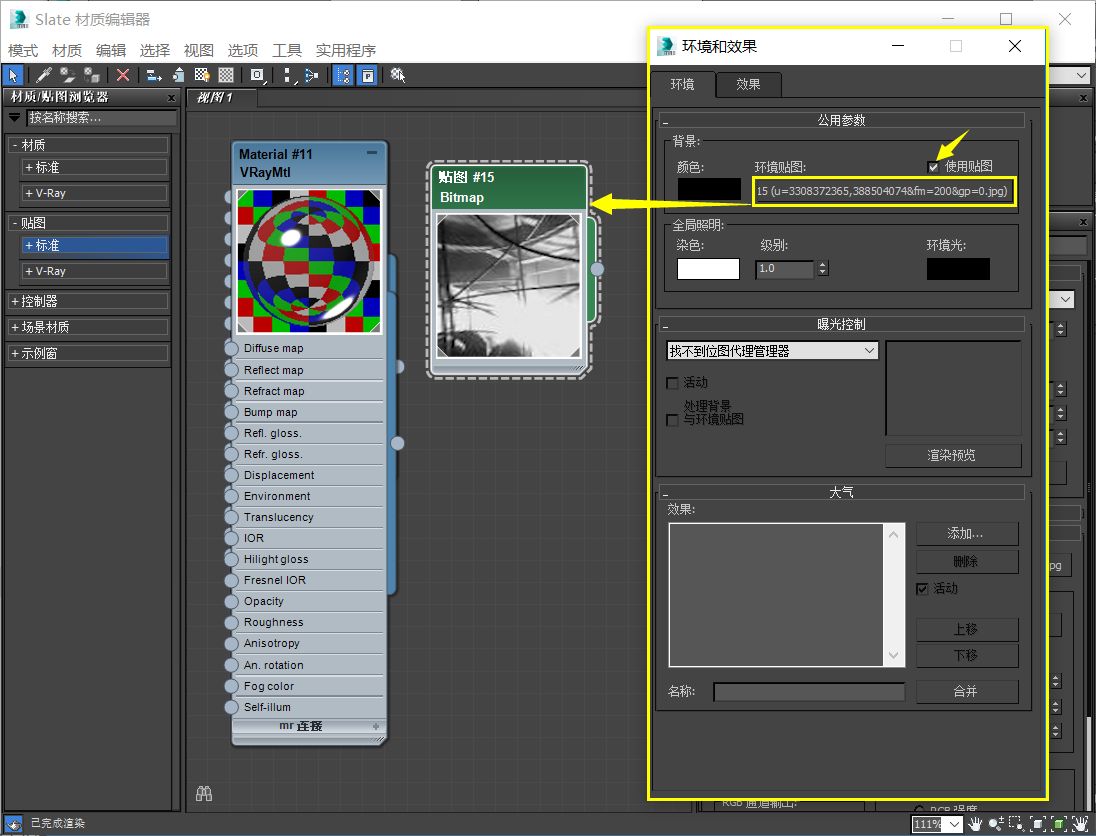Delete selected node with red X icon
Image resolution: width=1096 pixels, height=836 pixels.
[123, 75]
